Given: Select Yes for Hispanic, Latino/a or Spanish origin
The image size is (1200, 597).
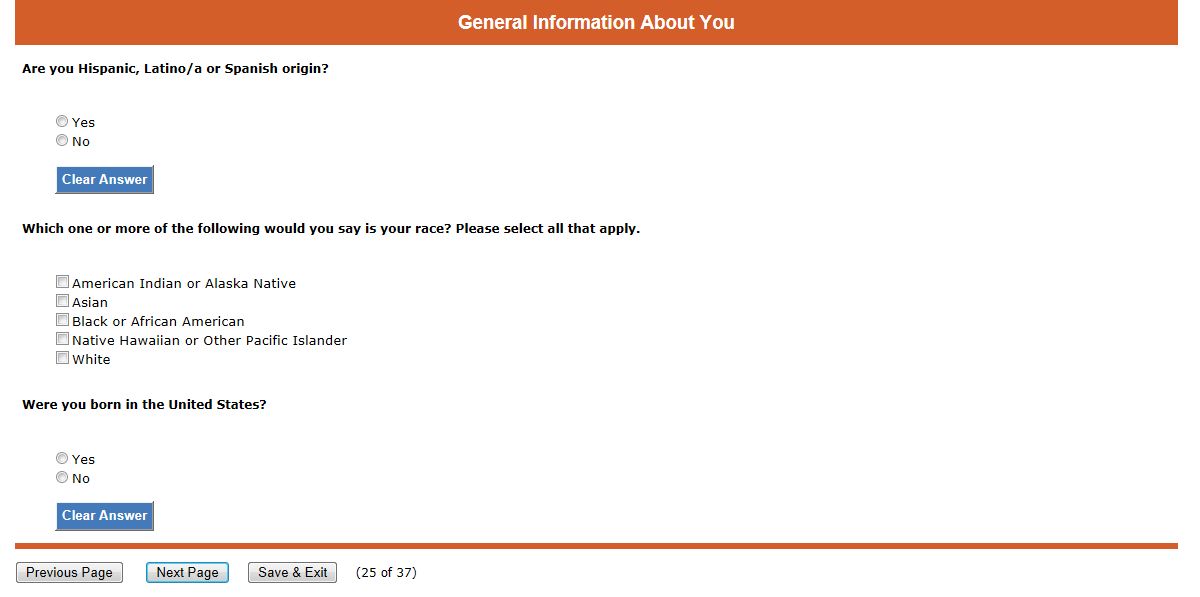Looking at the screenshot, I should pyautogui.click(x=62, y=122).
